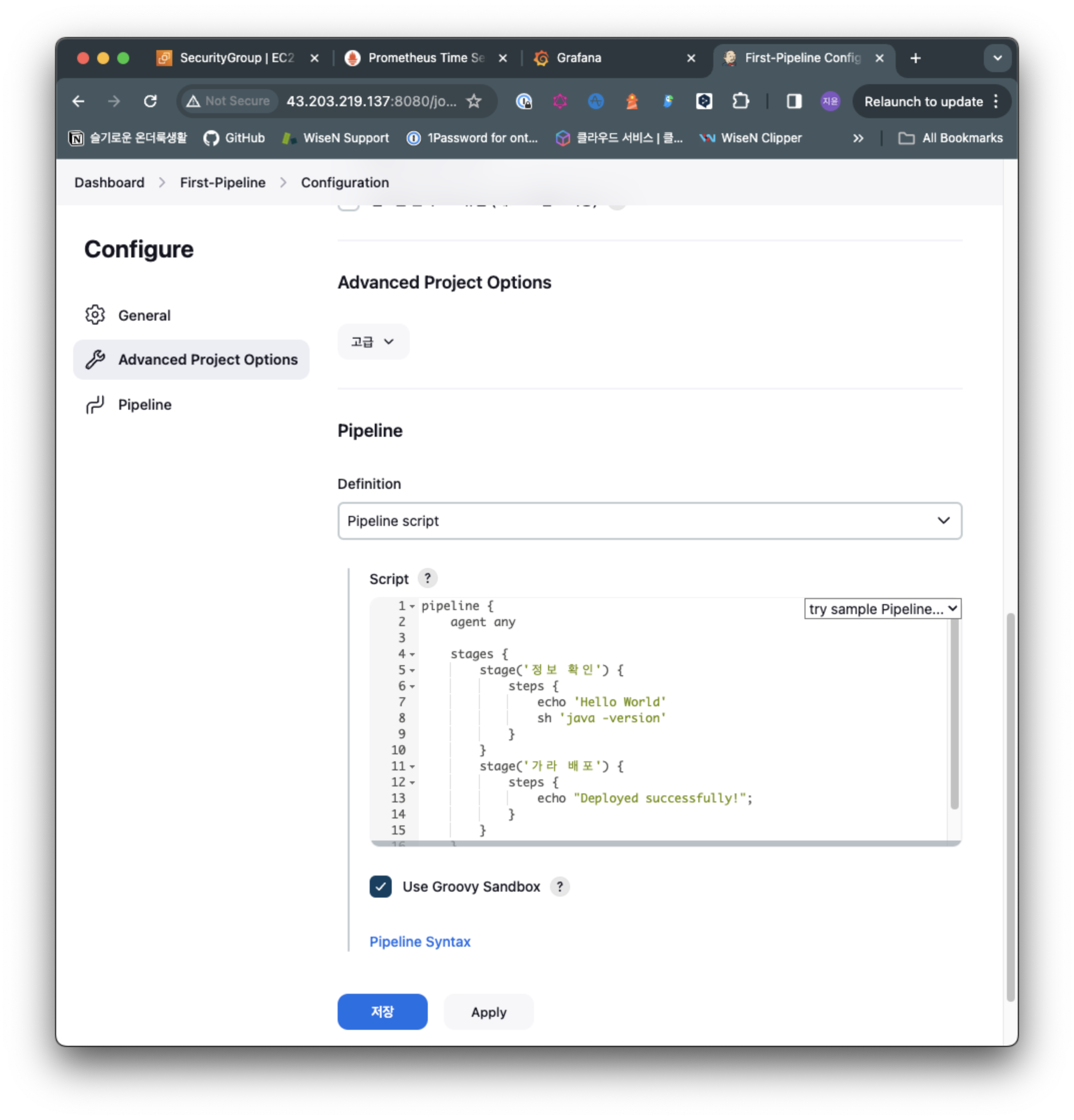Click the GitHub bookmark
The height and width of the screenshot is (1120, 1074).
pos(234,138)
